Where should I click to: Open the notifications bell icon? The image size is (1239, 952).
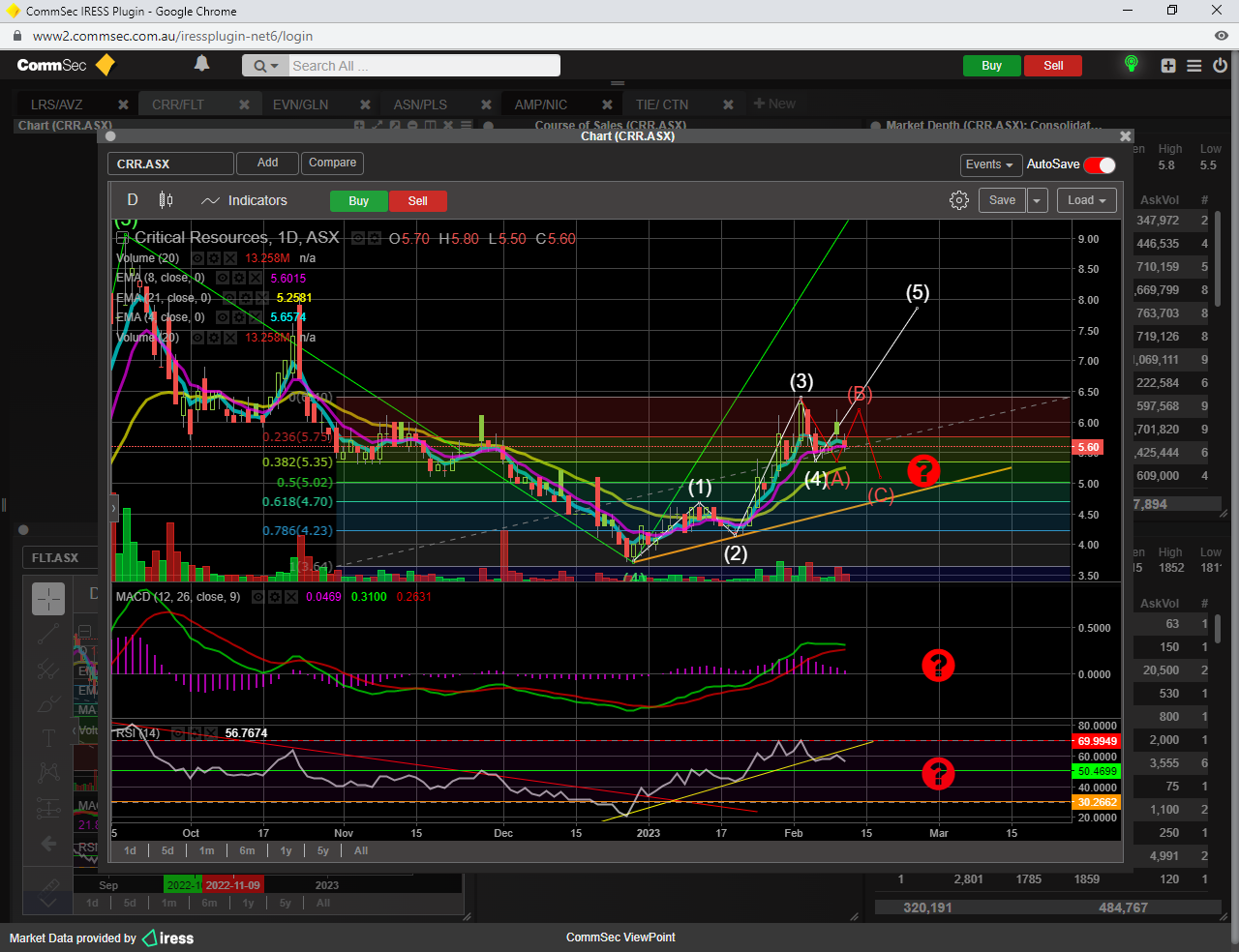[x=201, y=64]
